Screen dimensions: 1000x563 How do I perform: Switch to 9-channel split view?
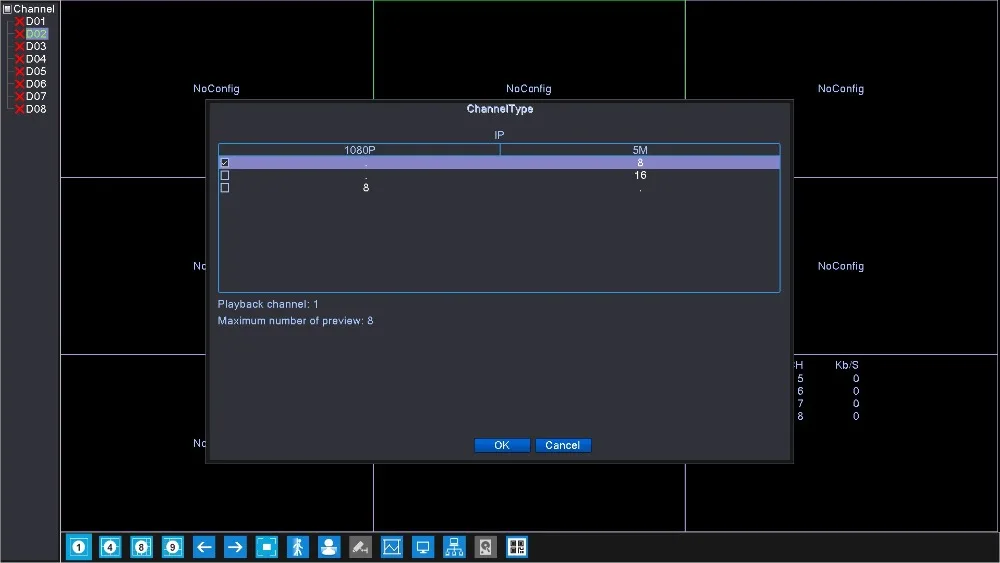(x=172, y=547)
